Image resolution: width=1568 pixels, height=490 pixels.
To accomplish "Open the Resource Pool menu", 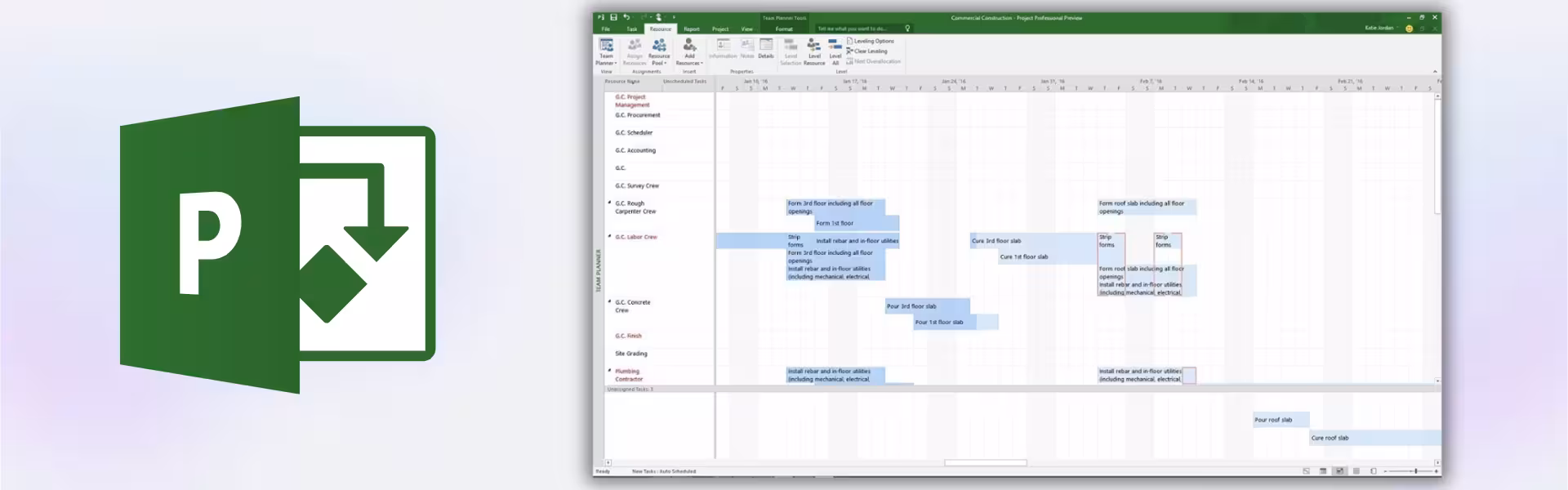I will coord(659,51).
